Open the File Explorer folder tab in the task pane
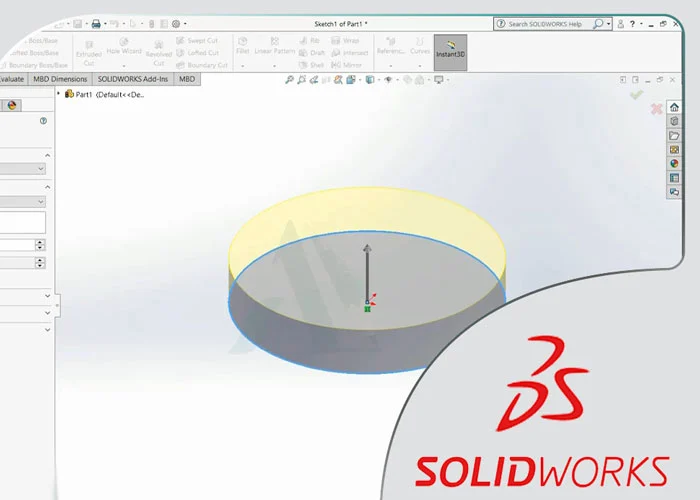700x500 pixels. (x=674, y=135)
